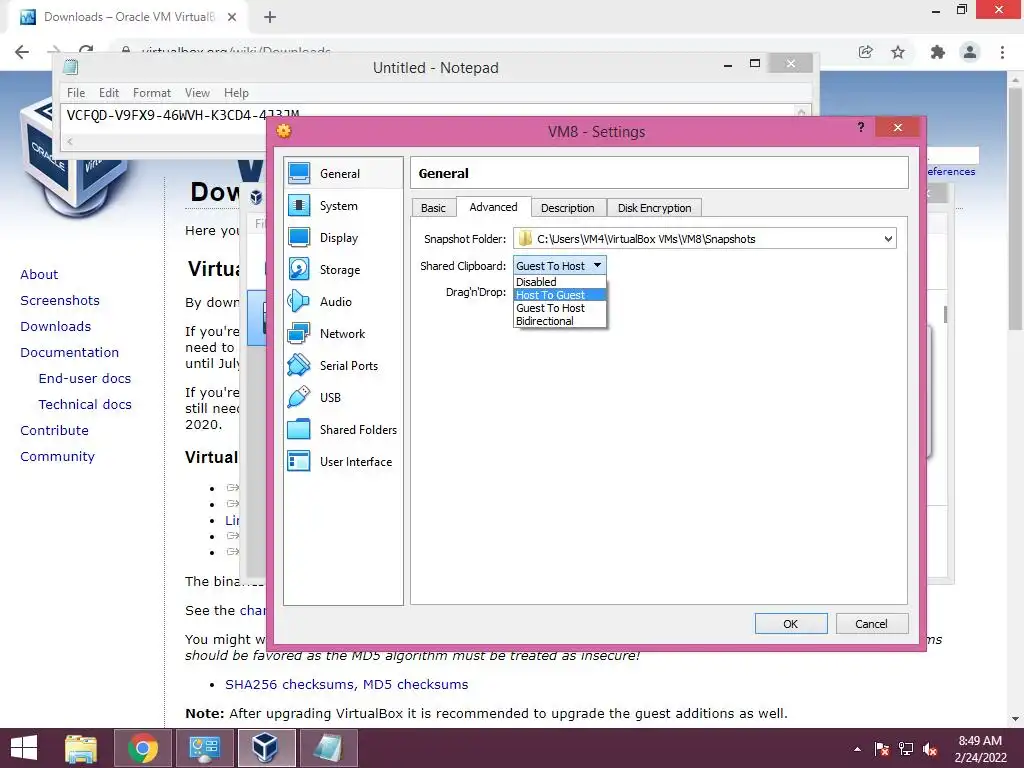Switch to VirtualBox cube taskbar icon
1024x768 pixels.
266,748
